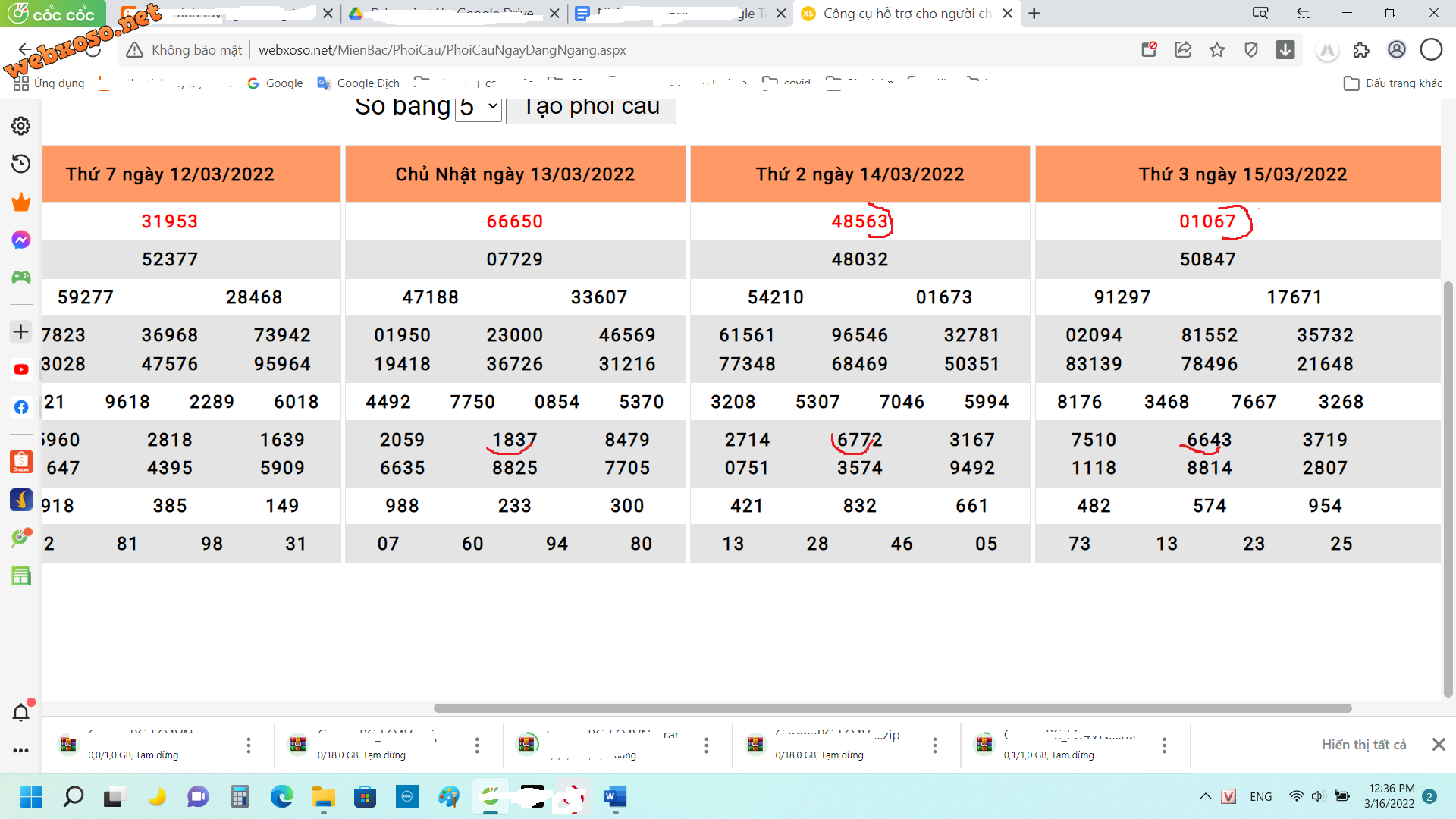
Task: Reload the current page
Action: (x=93, y=50)
